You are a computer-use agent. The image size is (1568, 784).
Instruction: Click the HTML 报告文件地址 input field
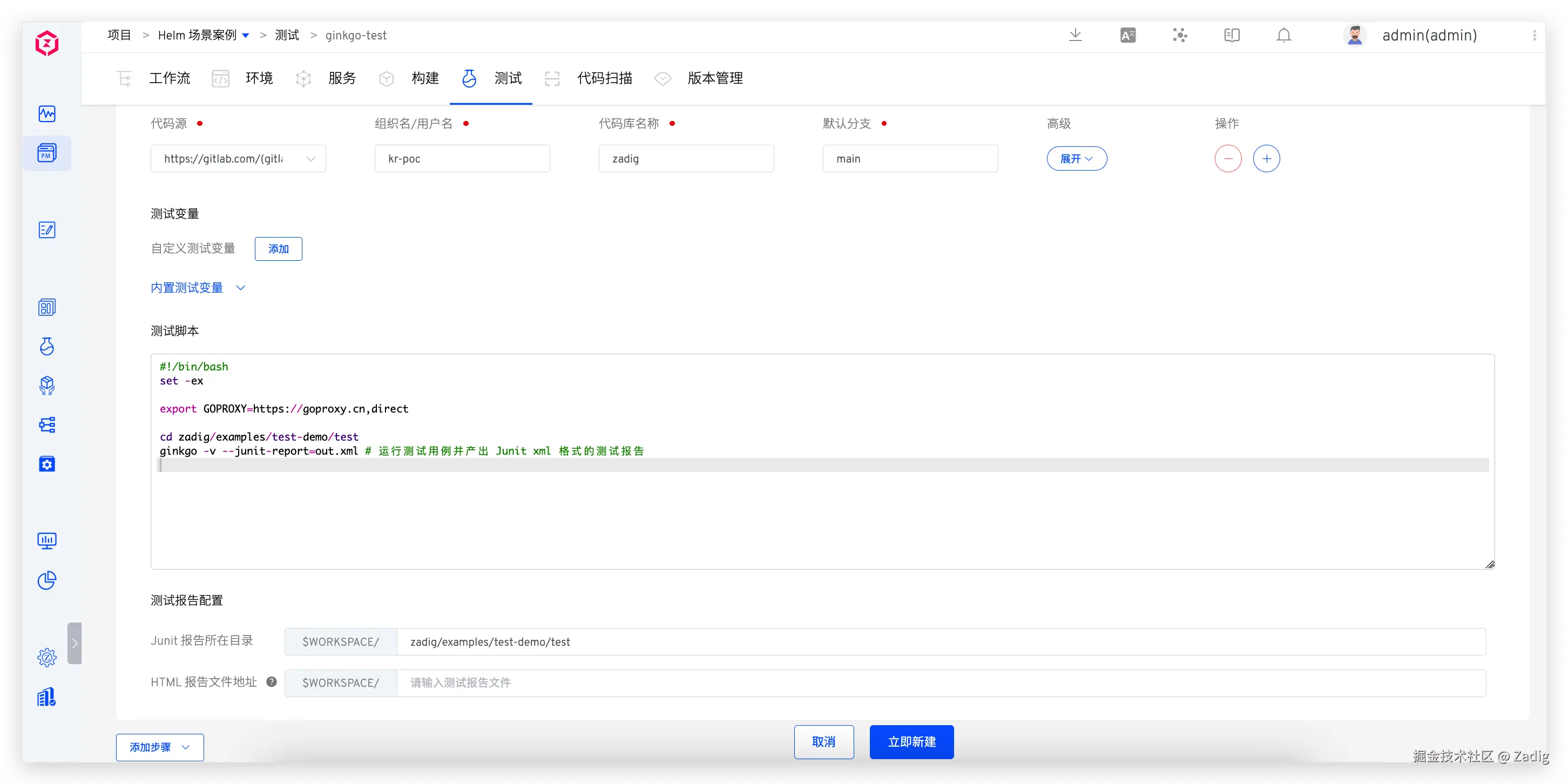pyautogui.click(x=941, y=683)
